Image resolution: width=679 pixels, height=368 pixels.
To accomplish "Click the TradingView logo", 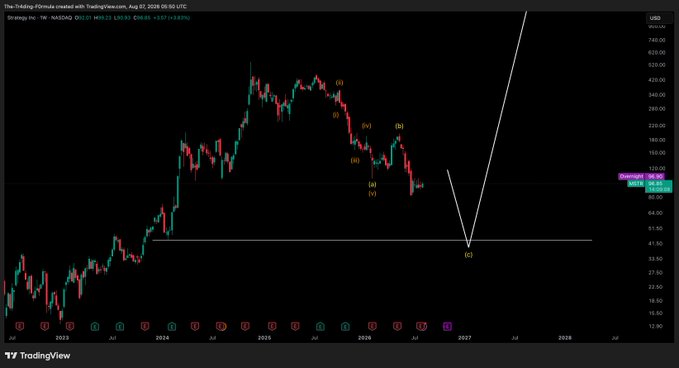I will pos(38,355).
